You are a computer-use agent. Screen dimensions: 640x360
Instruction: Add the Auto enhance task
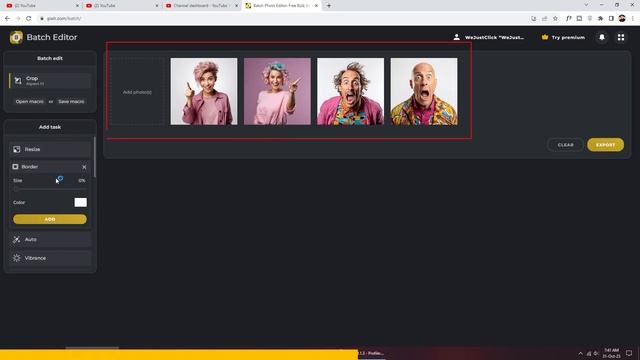coord(50,239)
